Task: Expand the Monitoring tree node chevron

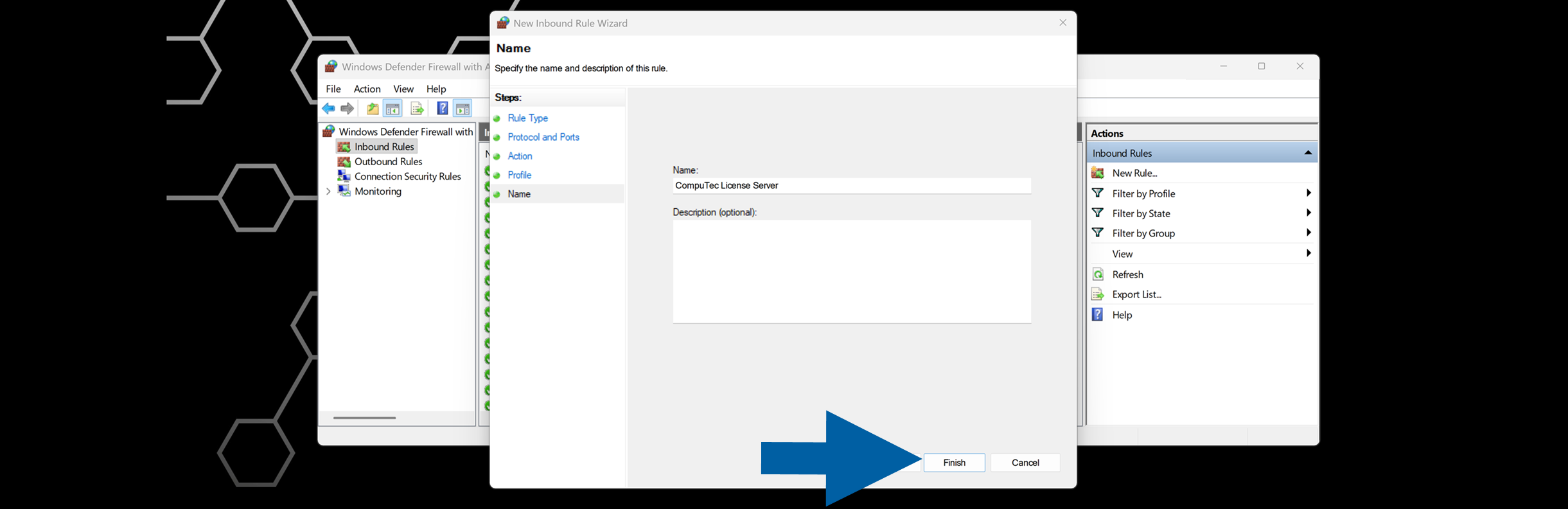Action: click(x=329, y=192)
